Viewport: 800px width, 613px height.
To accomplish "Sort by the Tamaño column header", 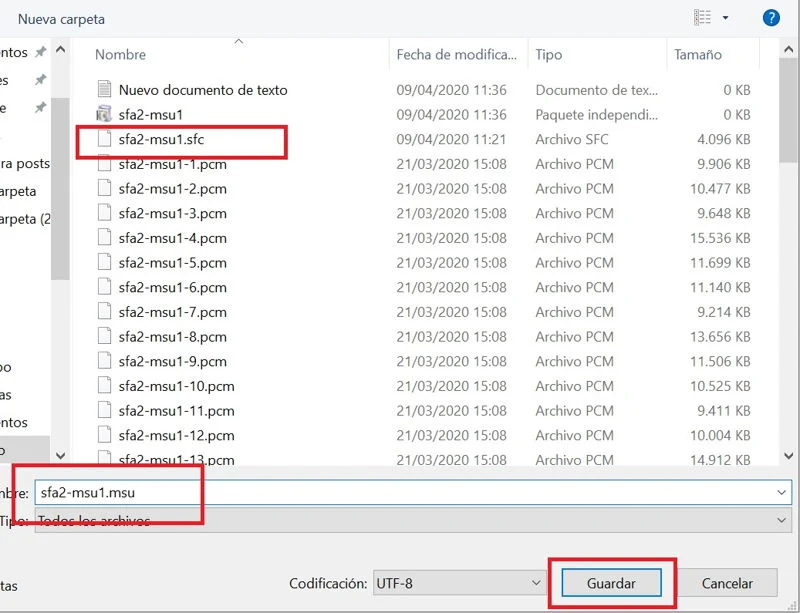I will tap(698, 55).
